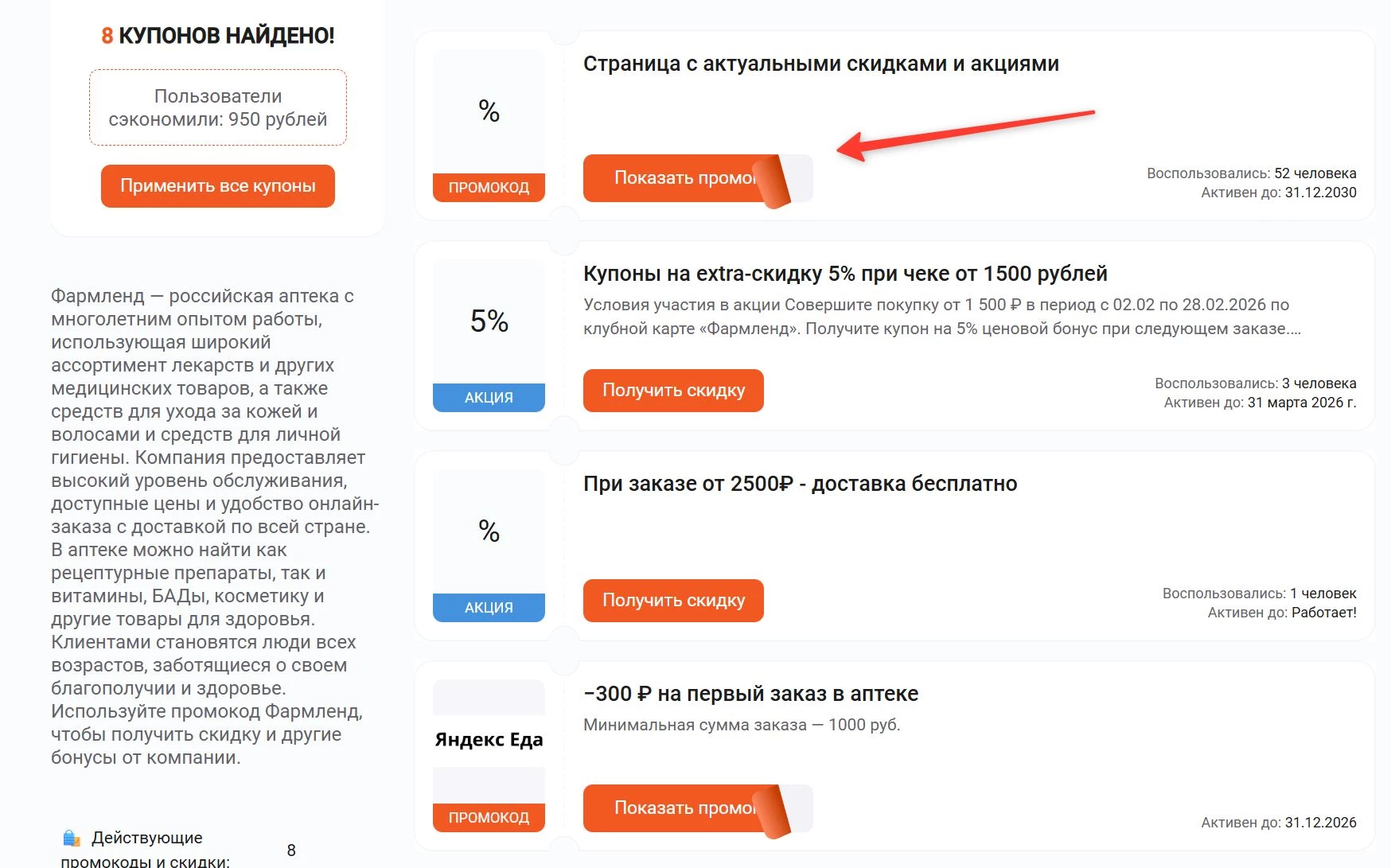Screen dimensions: 1391x868
Task: Click the shopping bag icon near 'Действующие промокоды'
Action: coord(72,837)
